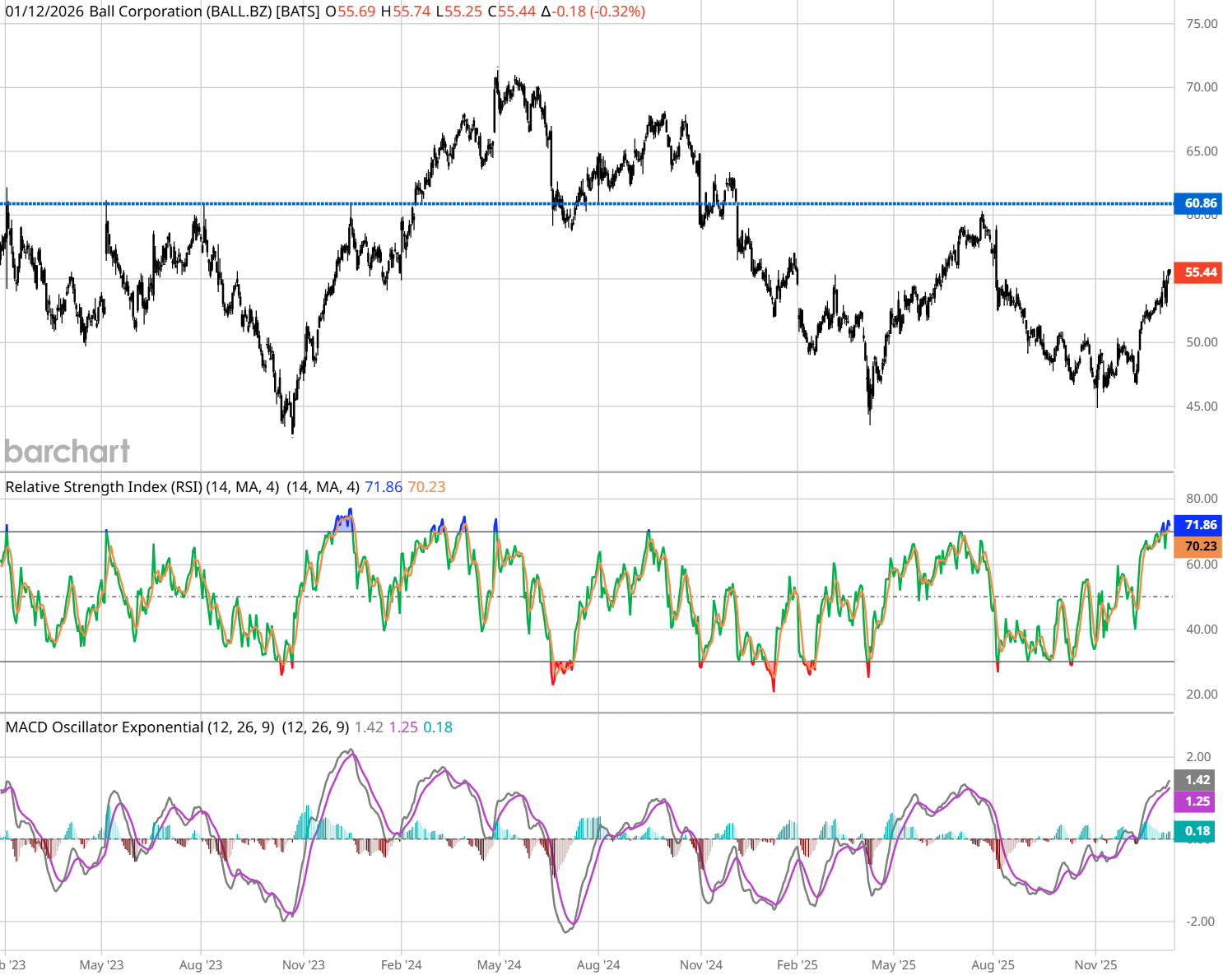Click the gray 1.42 MACD axis badge
Image resolution: width=1223 pixels, height=980 pixels.
[1197, 780]
